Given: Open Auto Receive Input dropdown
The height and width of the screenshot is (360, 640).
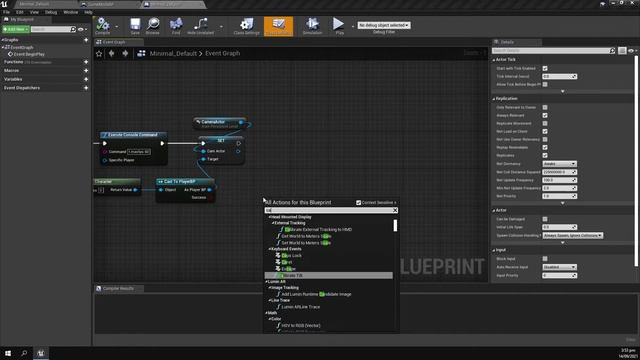Looking at the screenshot, I should click(559, 267).
